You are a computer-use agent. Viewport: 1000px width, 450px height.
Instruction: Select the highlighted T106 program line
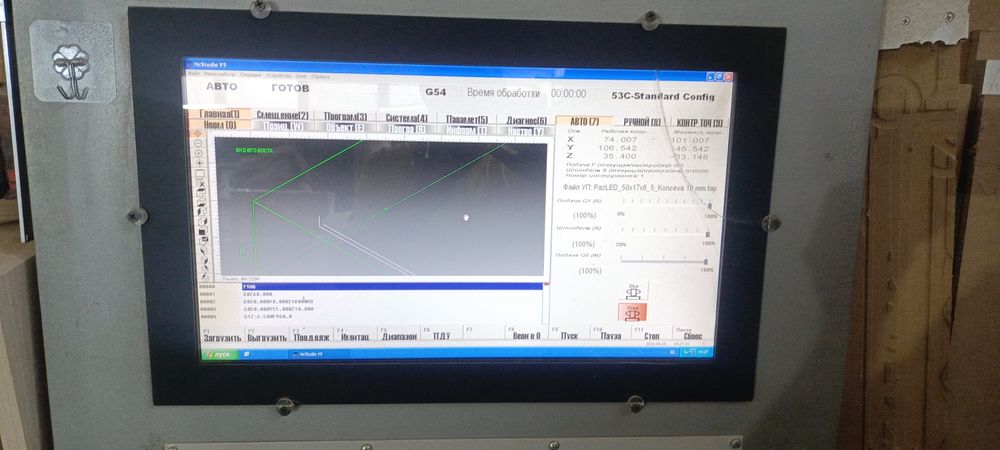392,286
